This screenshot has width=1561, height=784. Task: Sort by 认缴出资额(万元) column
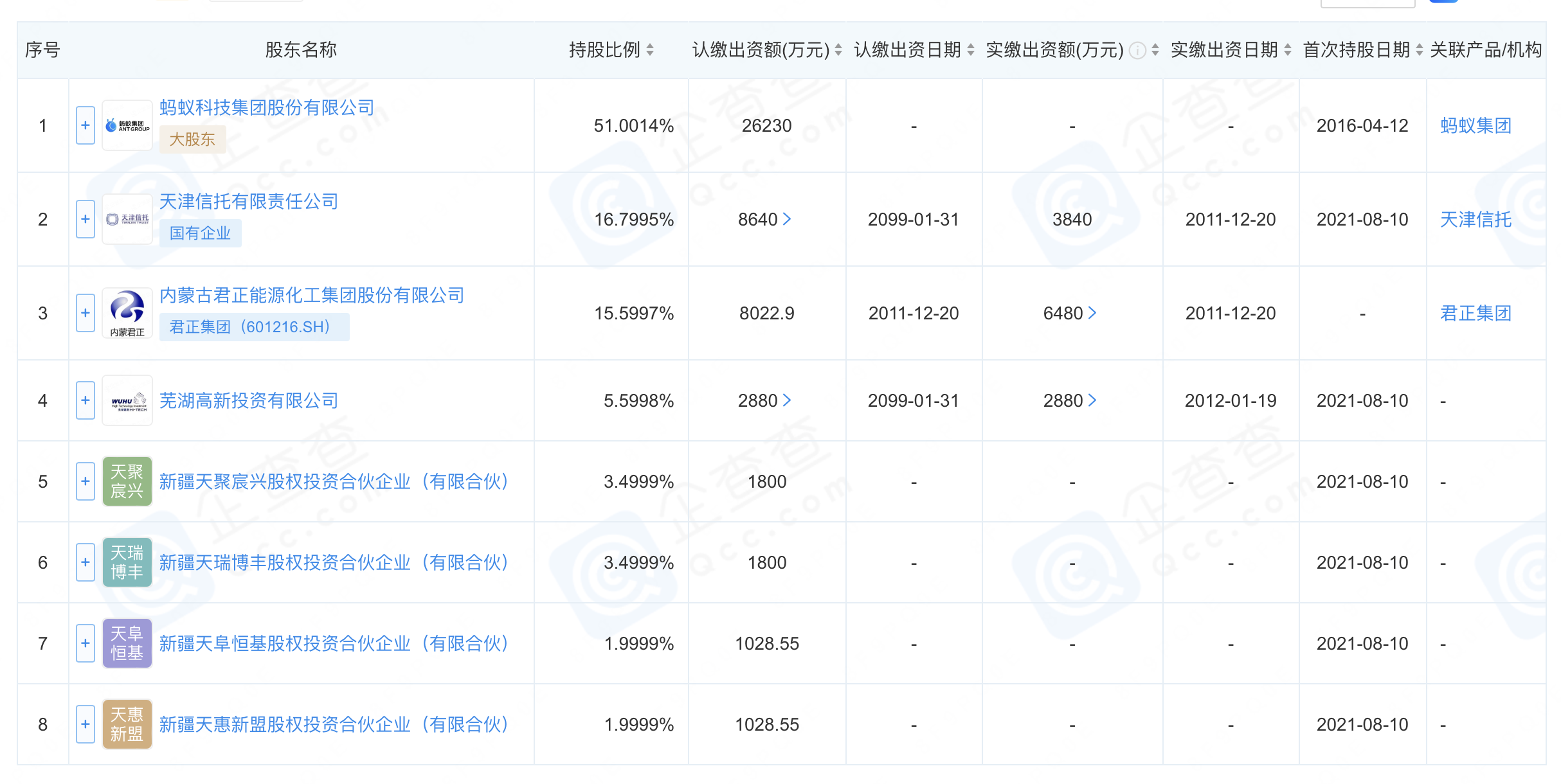coord(838,50)
